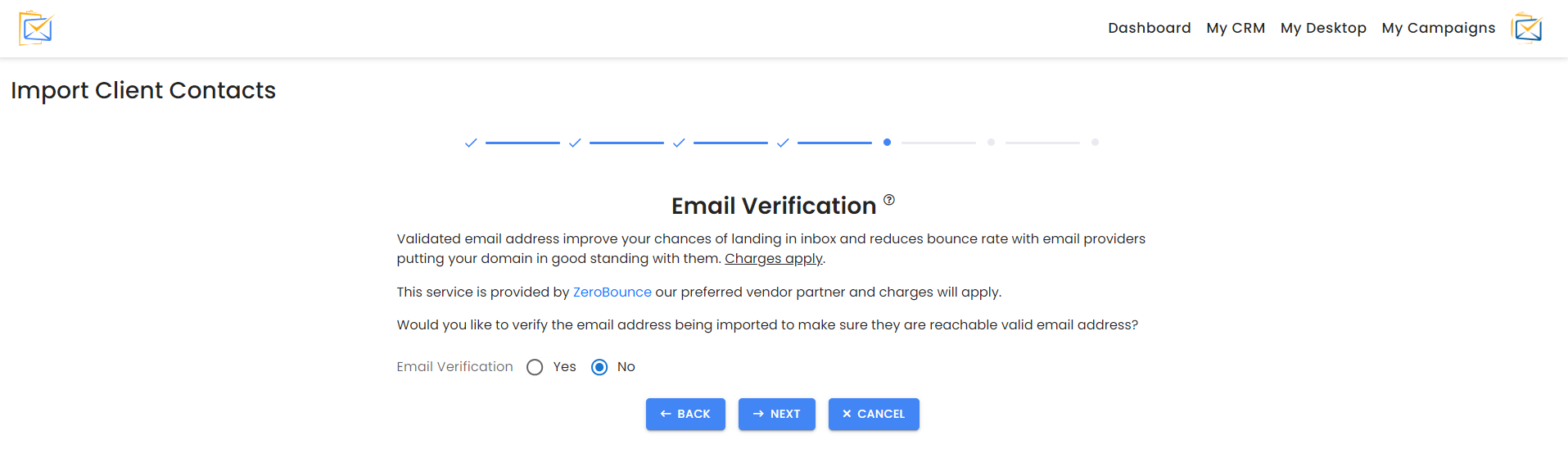Click the third completed step checkmark
The height and width of the screenshot is (458, 1568).
679,143
